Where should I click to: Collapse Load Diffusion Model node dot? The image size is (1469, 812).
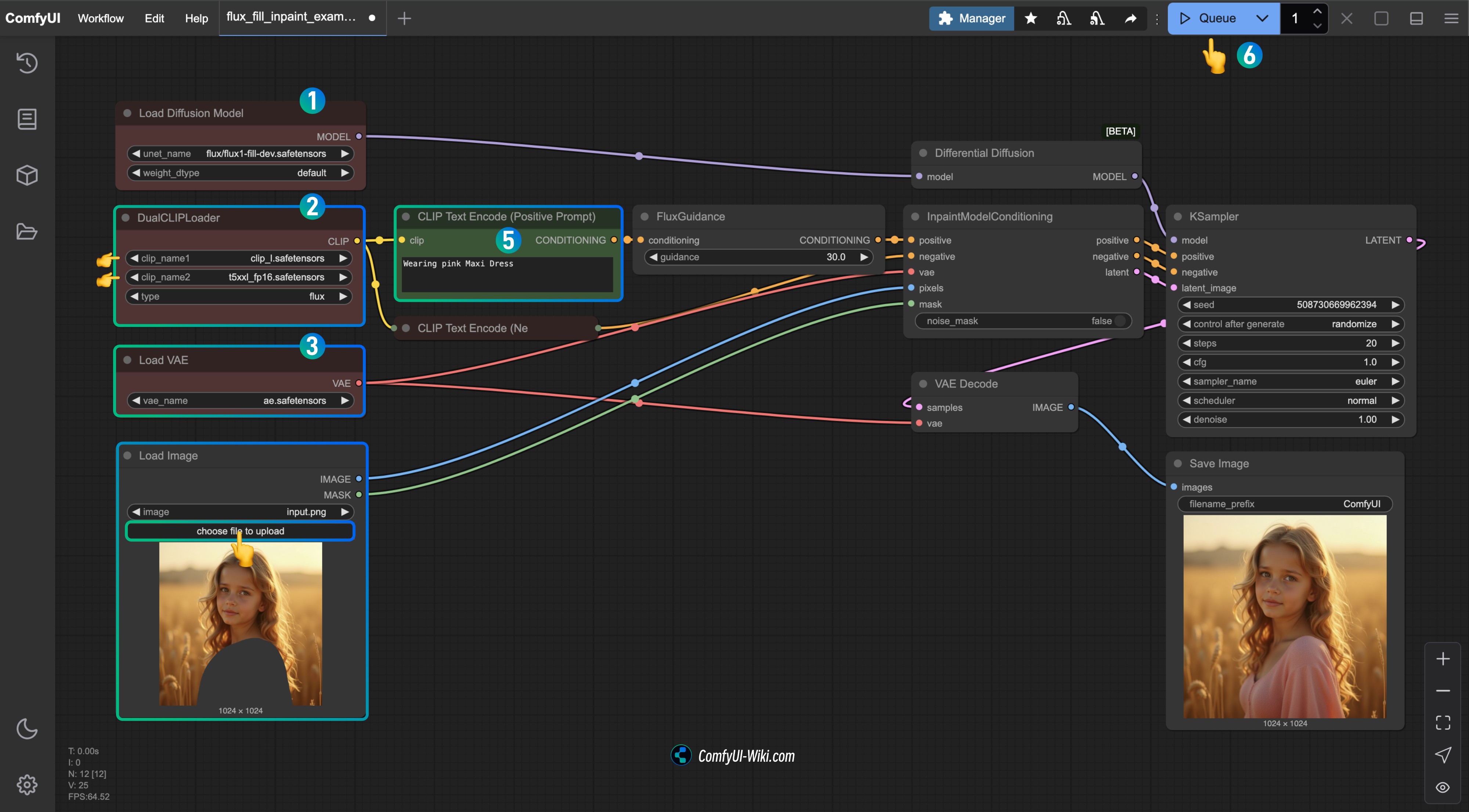click(x=128, y=113)
